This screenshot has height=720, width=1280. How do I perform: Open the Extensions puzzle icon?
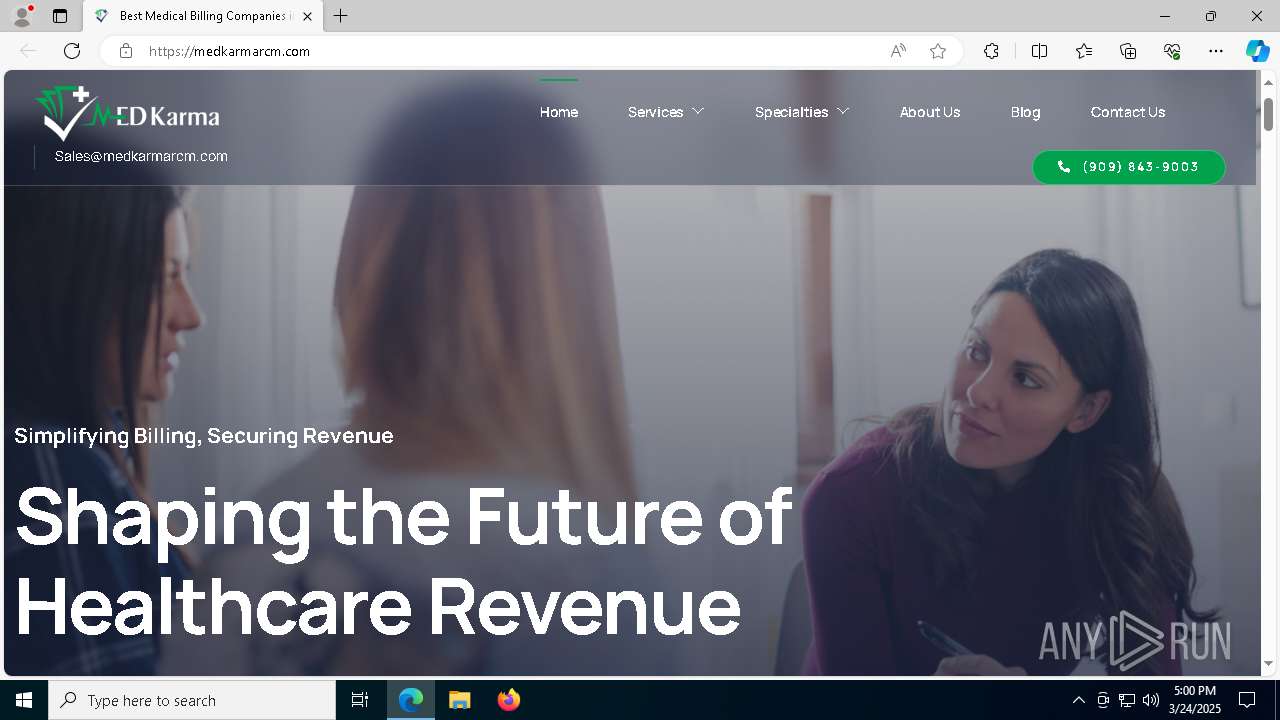coord(991,51)
